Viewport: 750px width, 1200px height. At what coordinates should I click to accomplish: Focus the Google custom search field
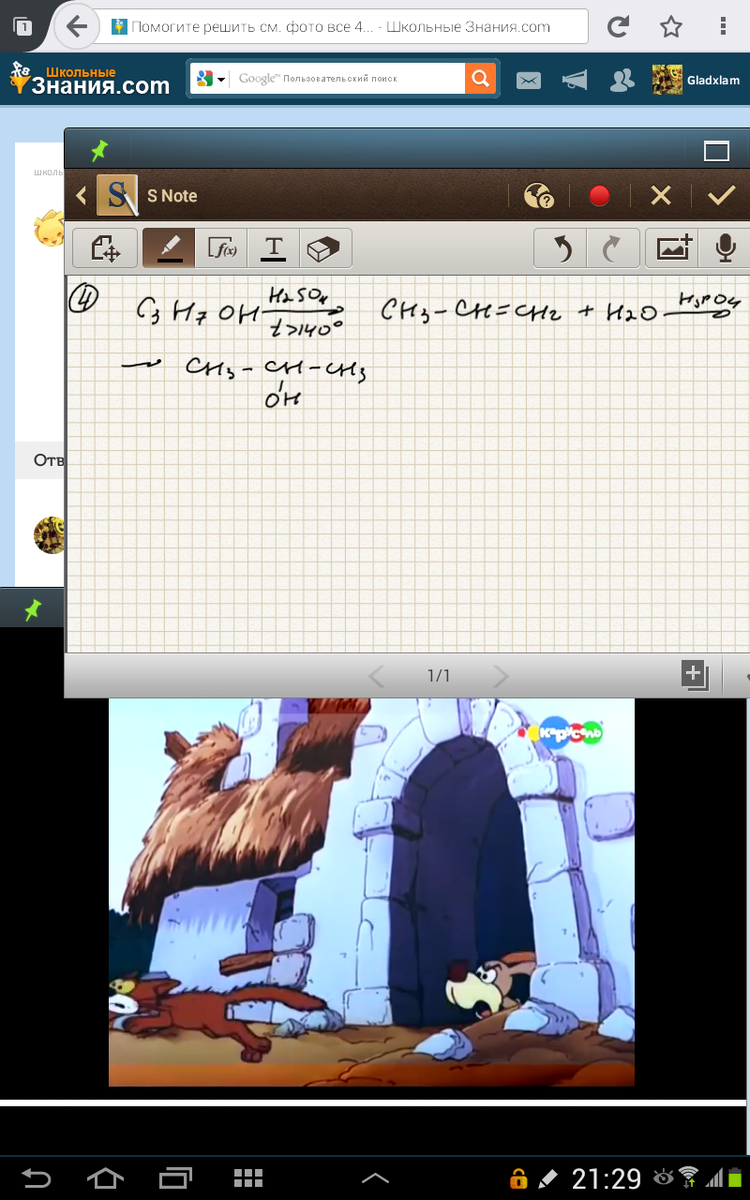click(348, 79)
